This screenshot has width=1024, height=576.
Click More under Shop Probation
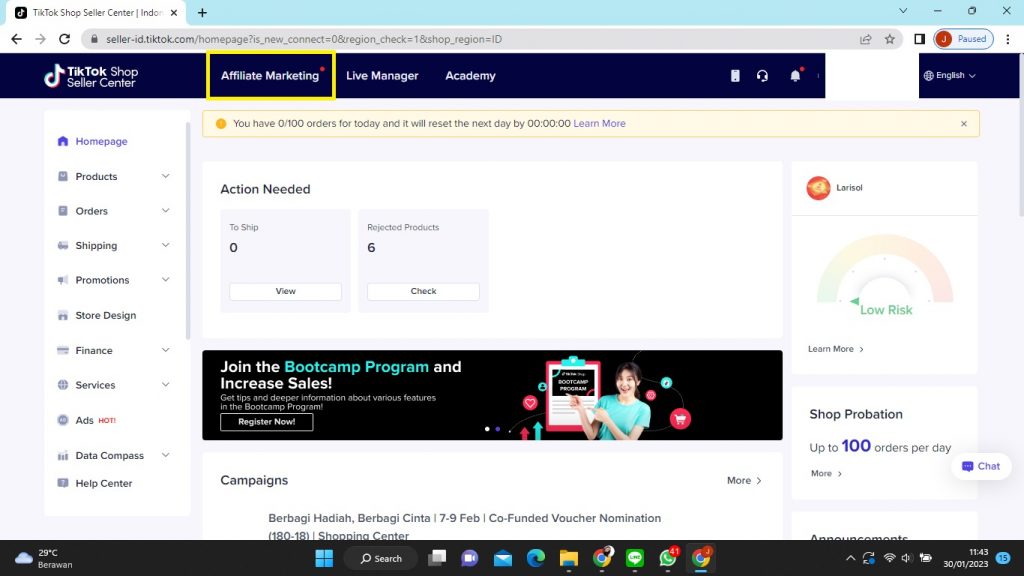tap(826, 473)
